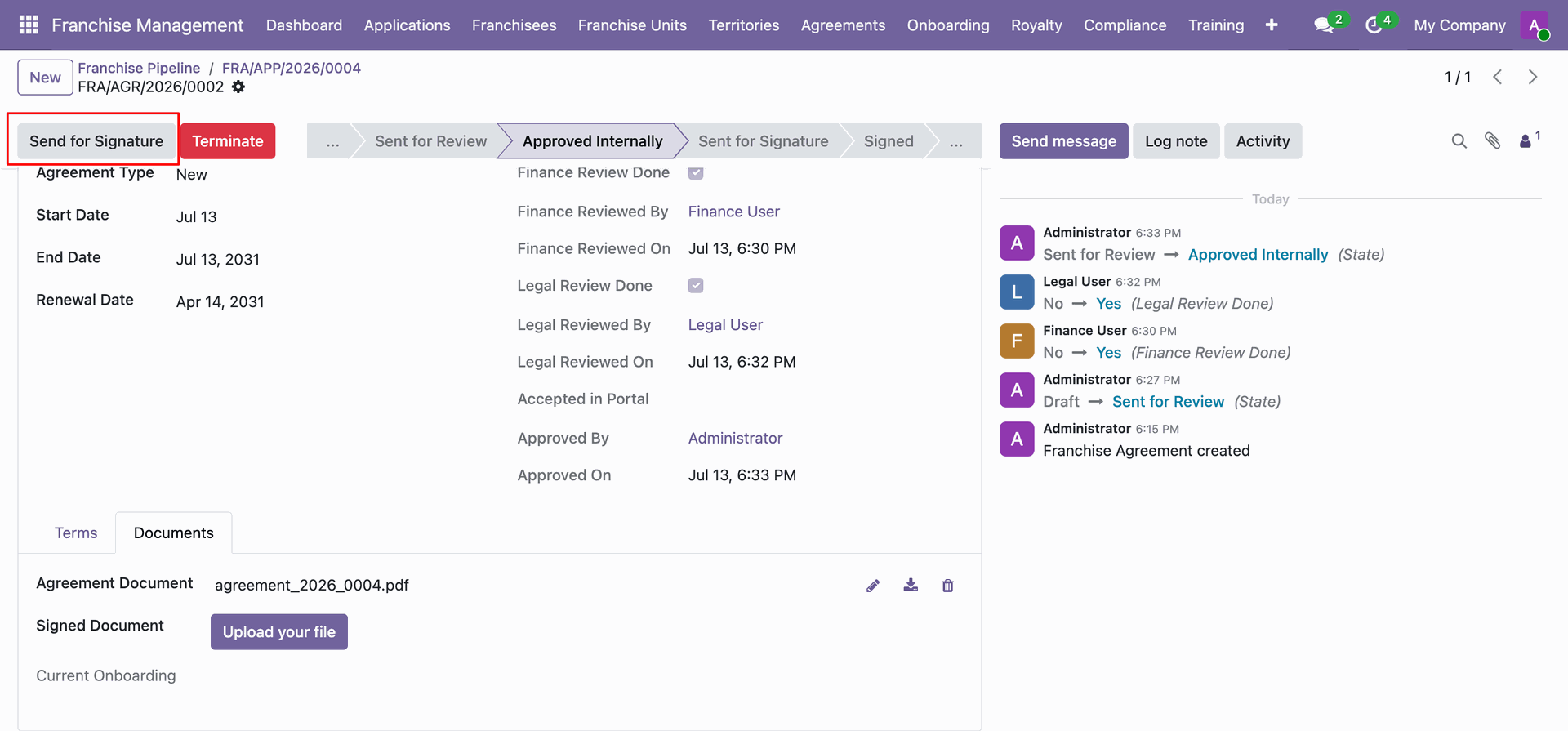Click the record settings gear icon
Image resolution: width=1568 pixels, height=731 pixels.
238,87
